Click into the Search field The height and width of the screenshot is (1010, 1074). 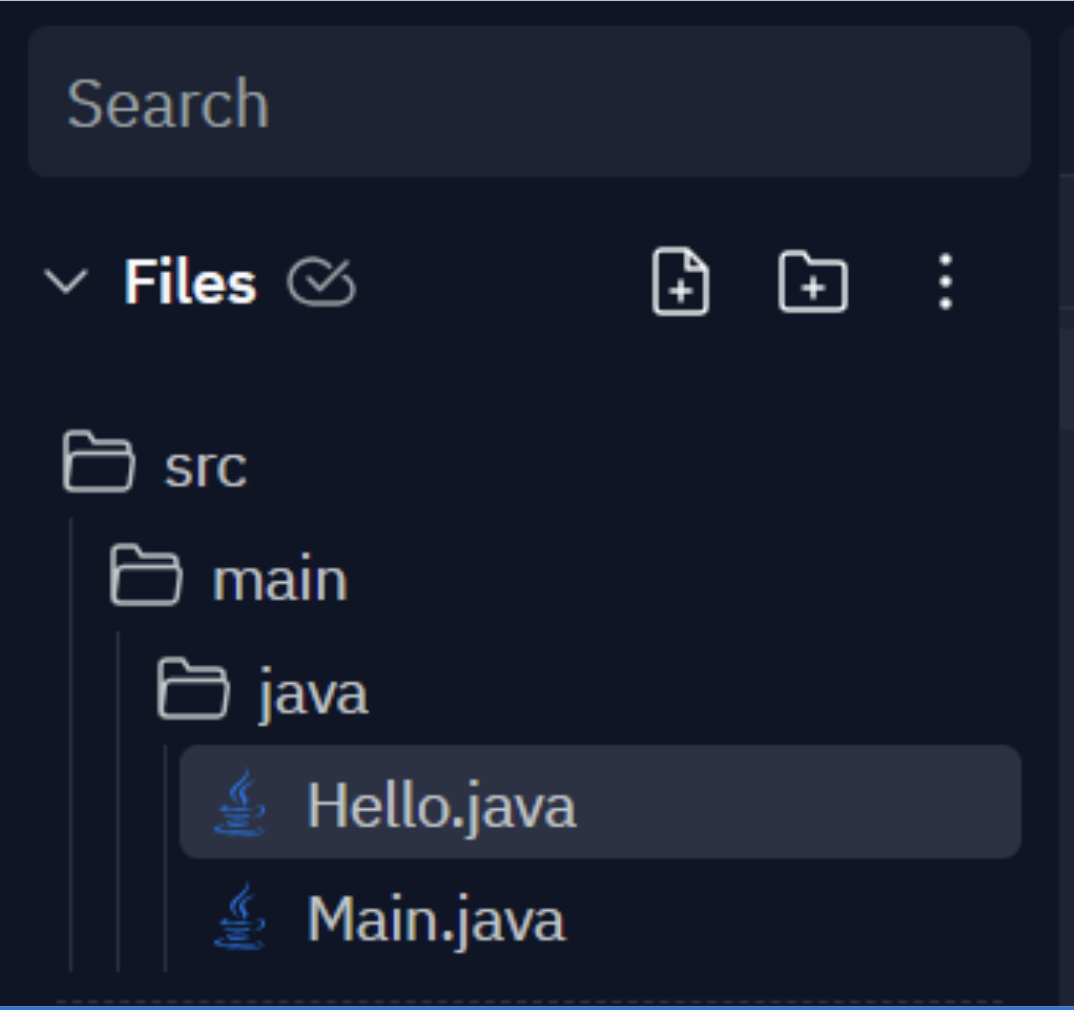tap(530, 104)
